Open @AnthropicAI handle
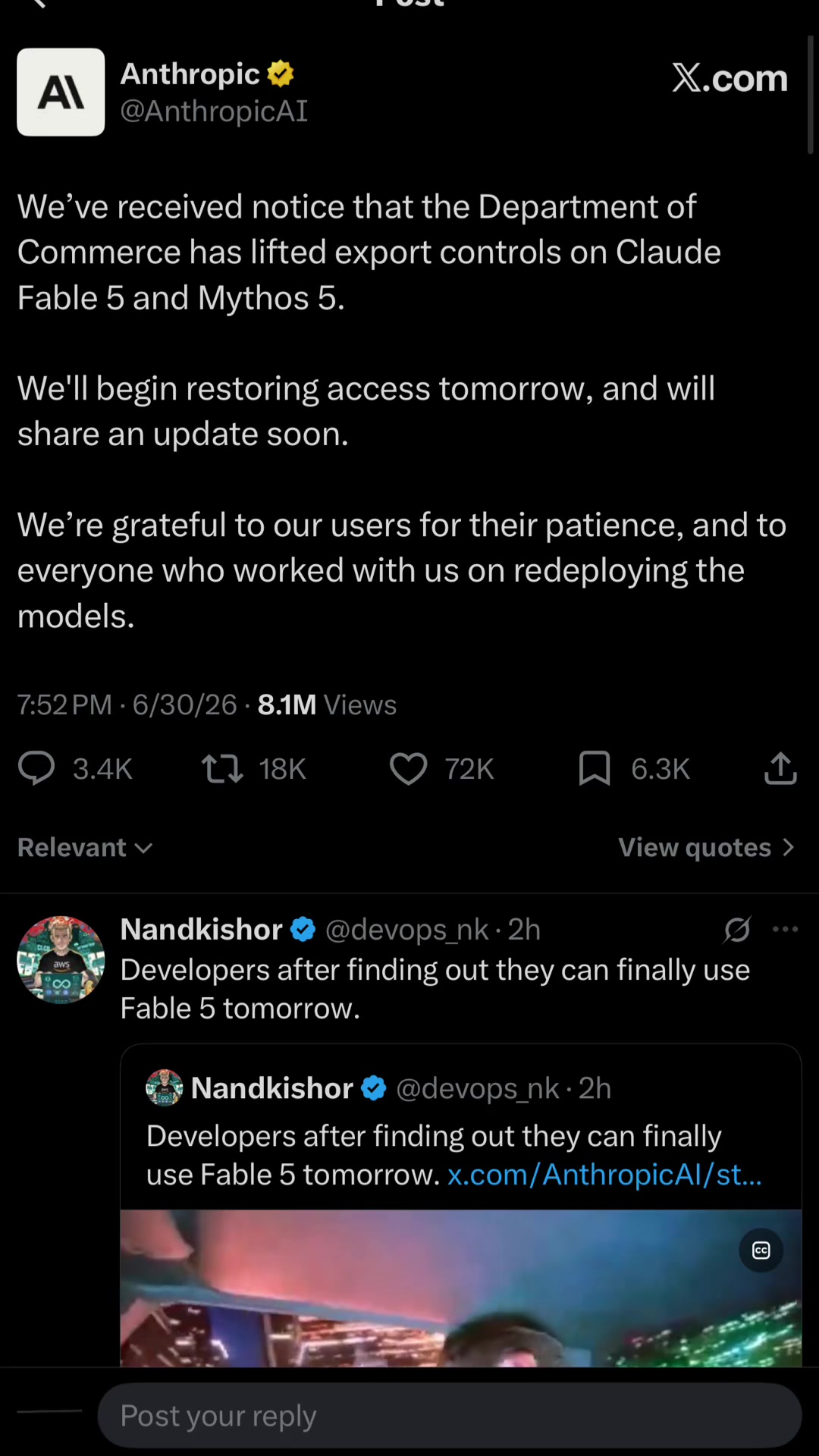The height and width of the screenshot is (1456, 819). coord(214,111)
